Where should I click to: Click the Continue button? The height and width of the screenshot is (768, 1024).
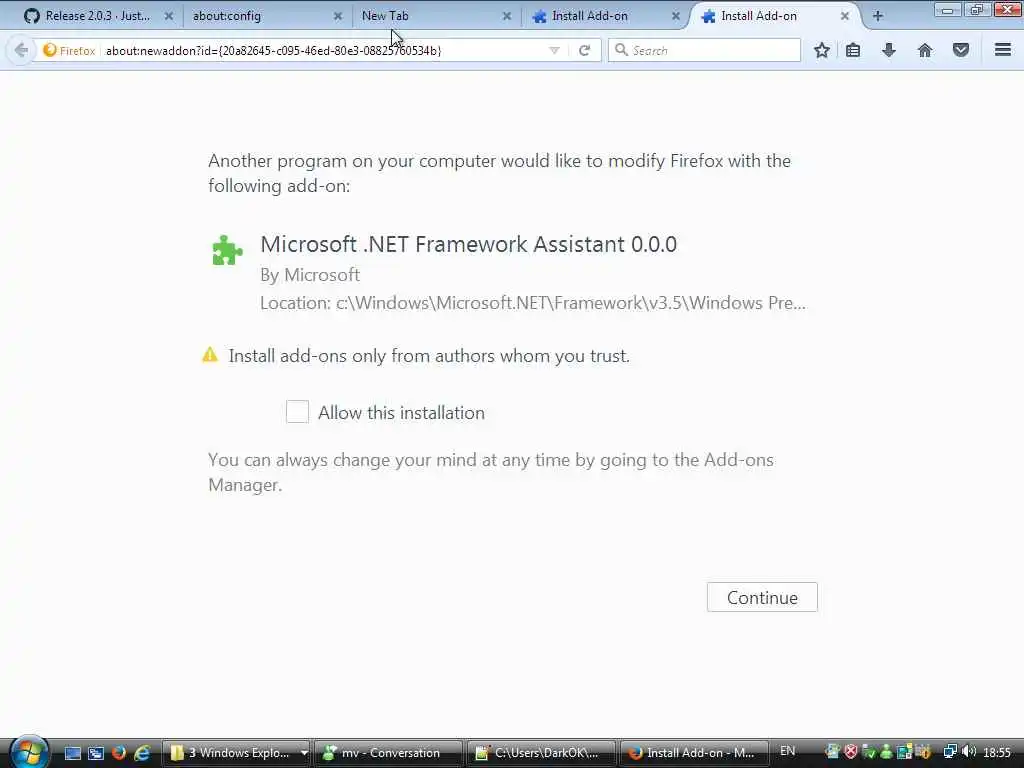coord(762,597)
